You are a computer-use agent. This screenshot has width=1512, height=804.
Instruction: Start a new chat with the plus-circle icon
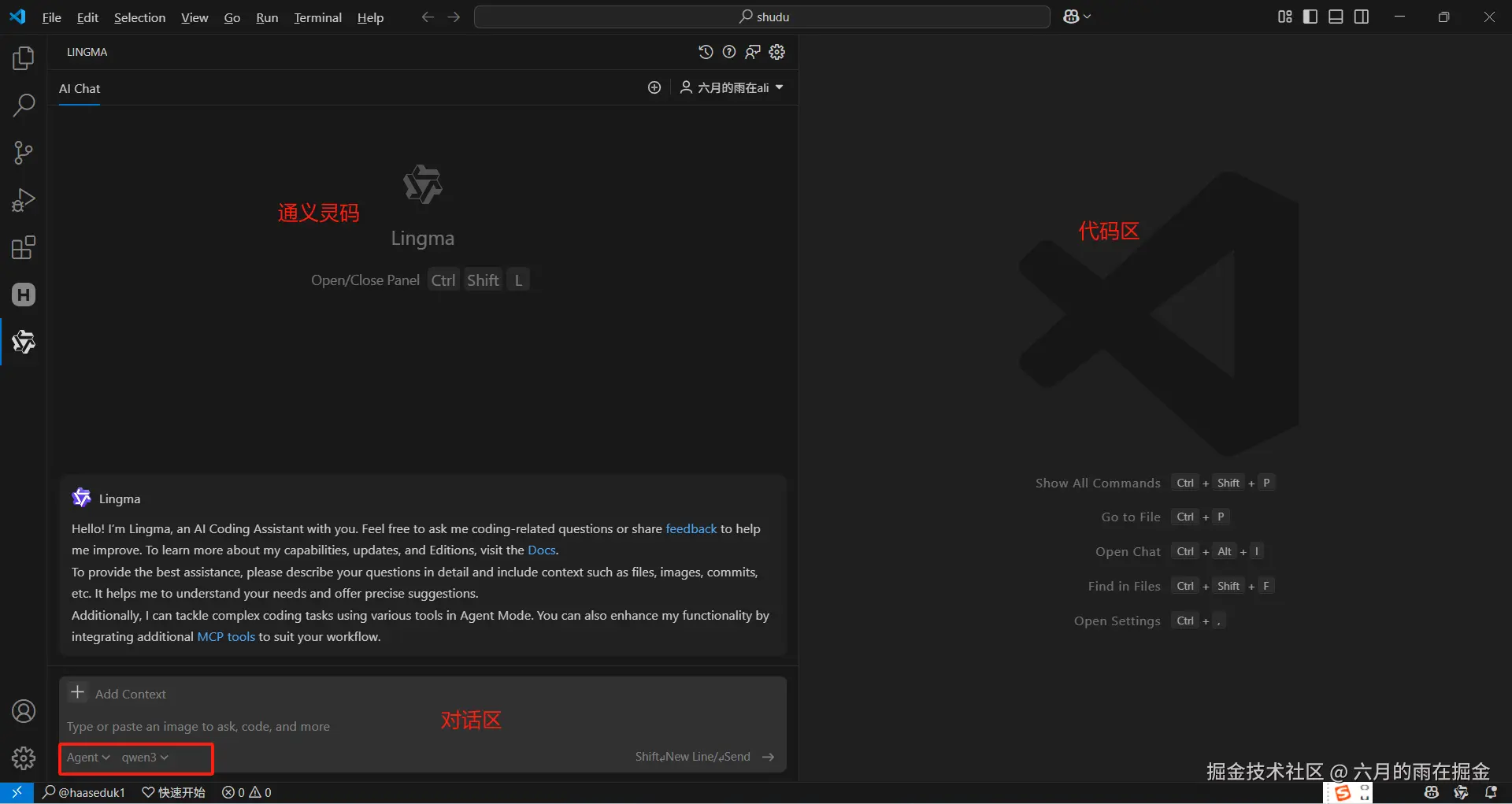click(x=654, y=87)
